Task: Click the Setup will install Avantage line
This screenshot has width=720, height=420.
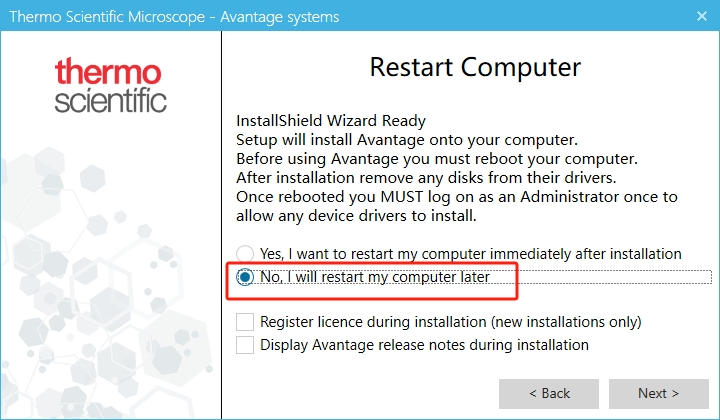Action: pos(407,140)
